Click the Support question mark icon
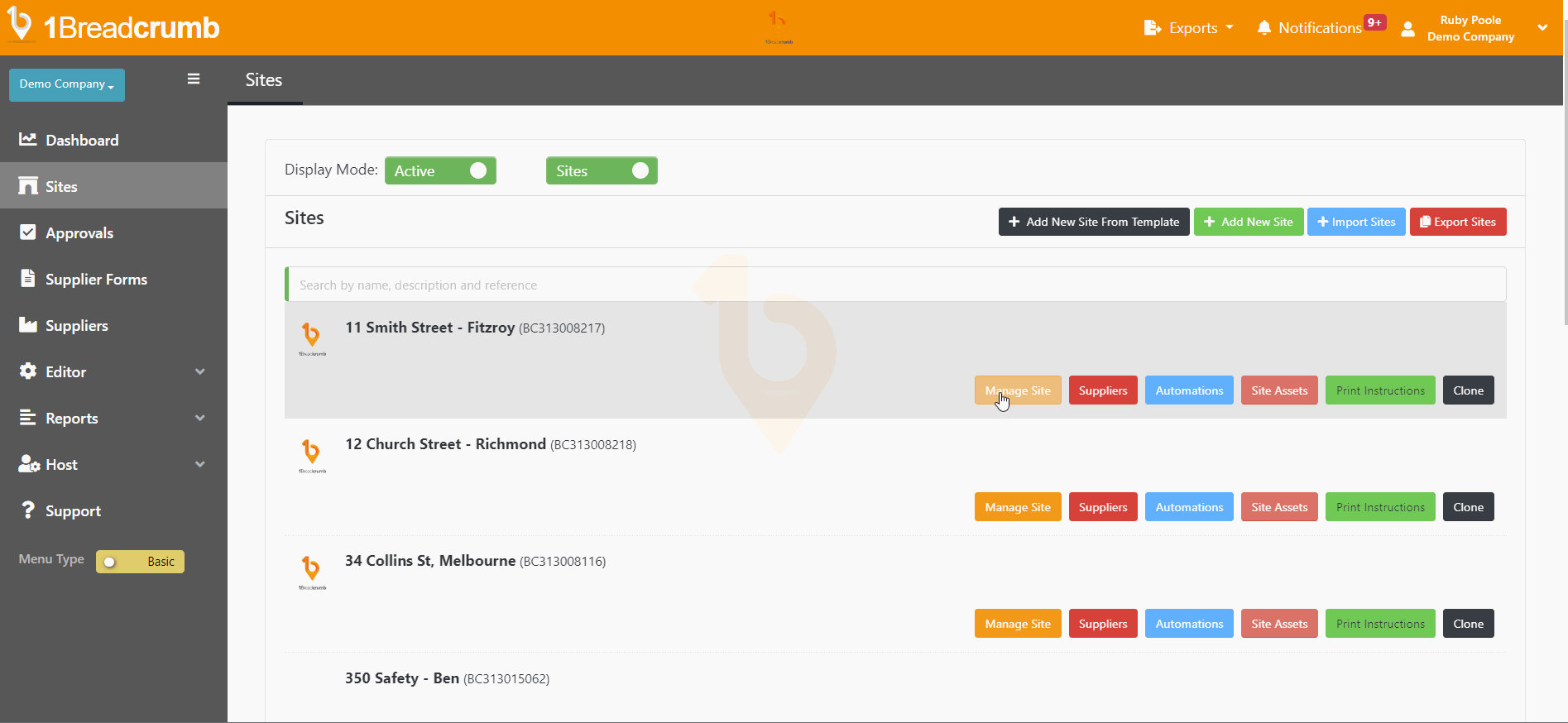Image resolution: width=1568 pixels, height=723 pixels. pyautogui.click(x=28, y=510)
